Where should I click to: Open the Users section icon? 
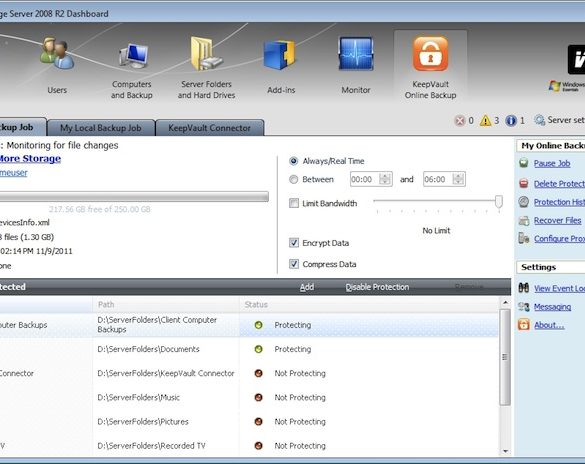click(x=57, y=53)
